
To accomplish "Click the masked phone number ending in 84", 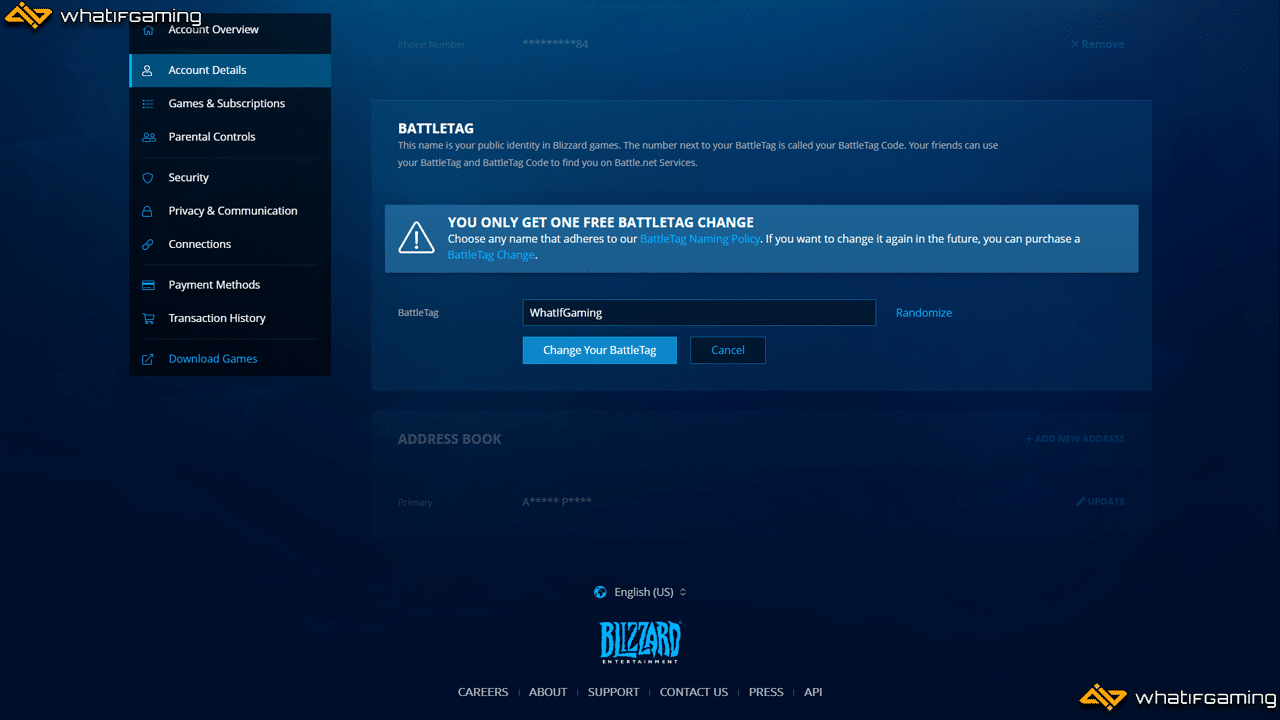I will 555,44.
